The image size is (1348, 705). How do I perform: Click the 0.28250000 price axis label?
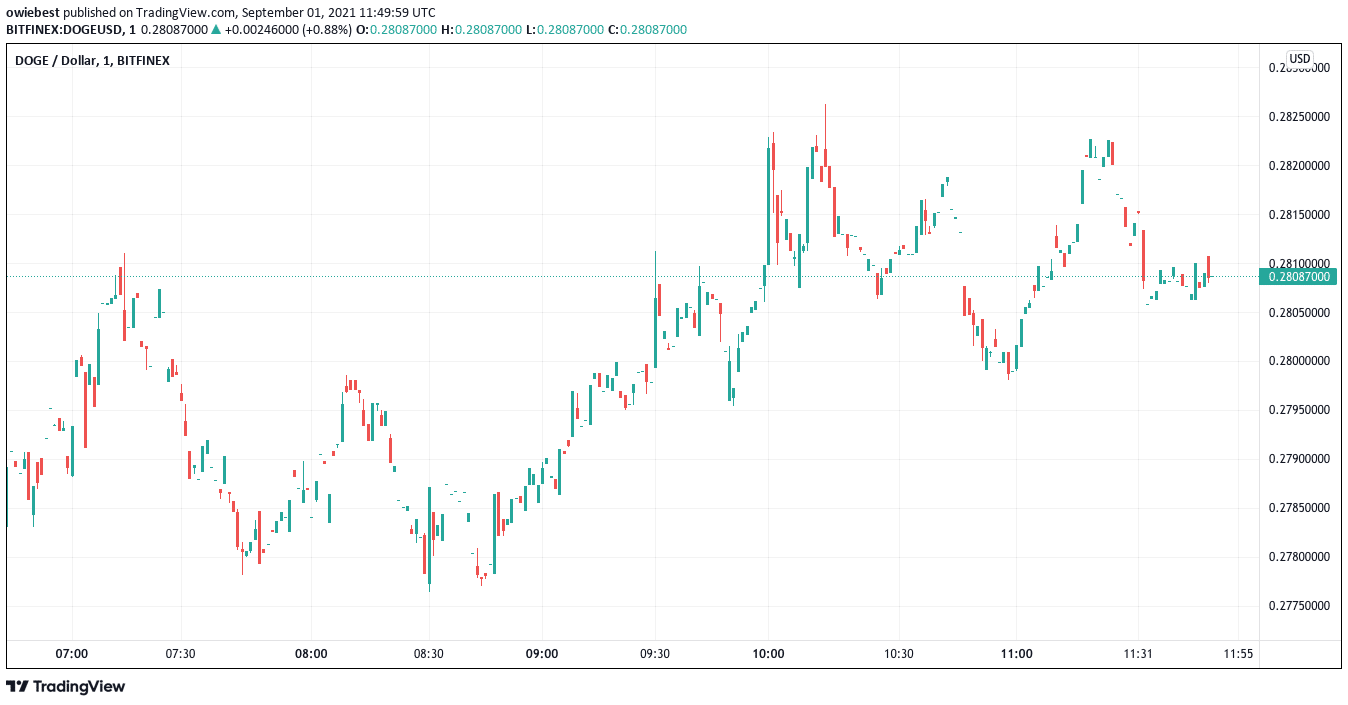point(1298,117)
